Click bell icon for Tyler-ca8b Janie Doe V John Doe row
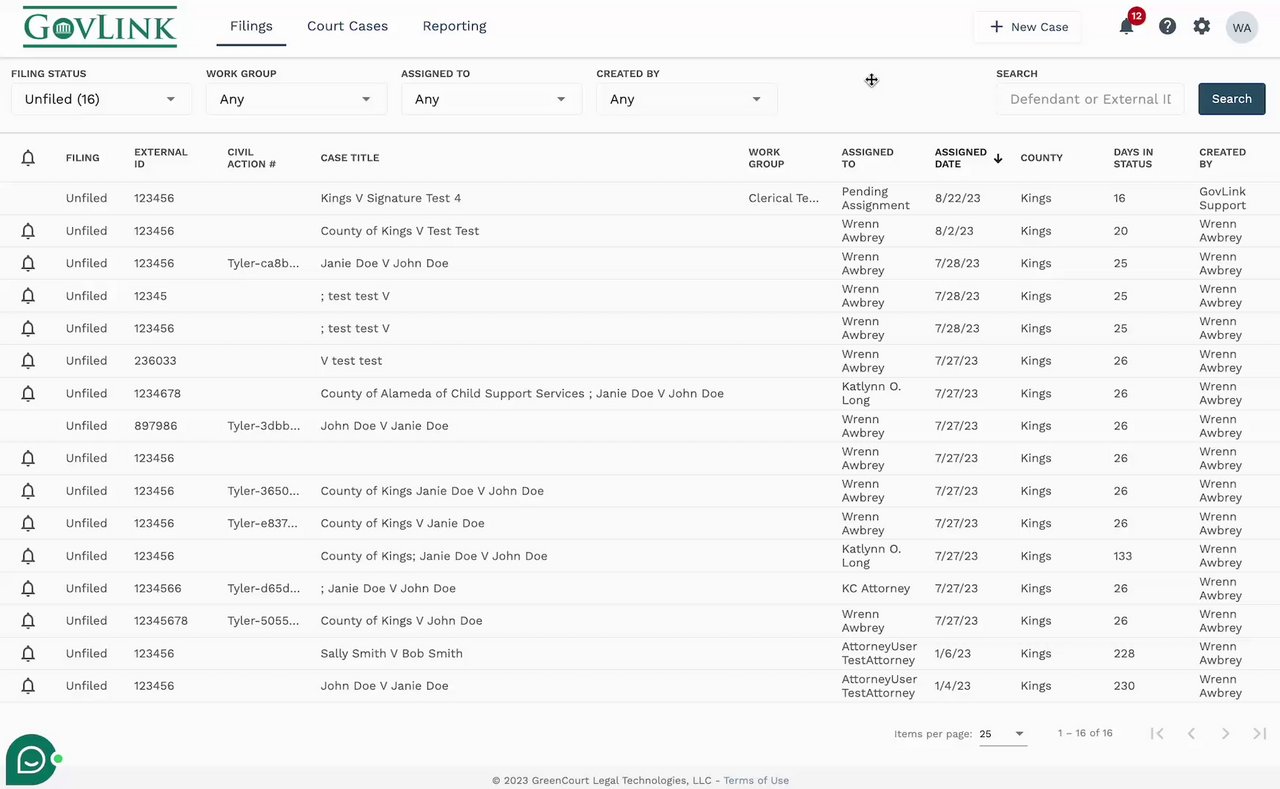 28,263
